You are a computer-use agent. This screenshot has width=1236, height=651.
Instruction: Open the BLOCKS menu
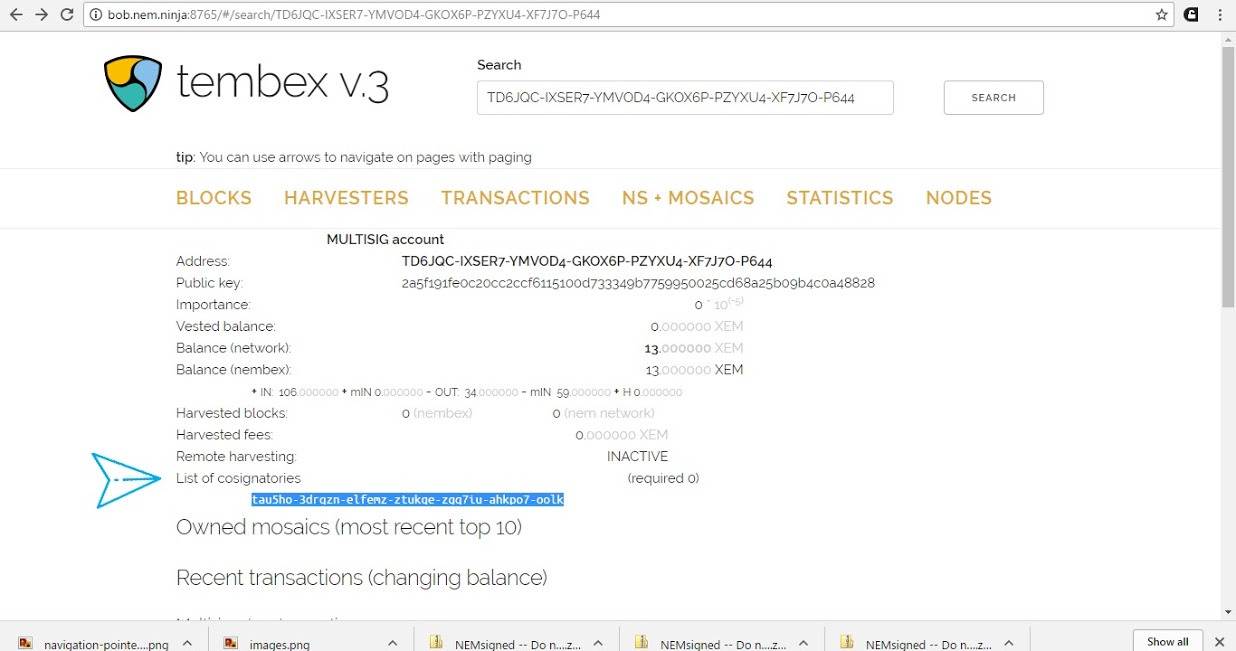[x=214, y=198]
